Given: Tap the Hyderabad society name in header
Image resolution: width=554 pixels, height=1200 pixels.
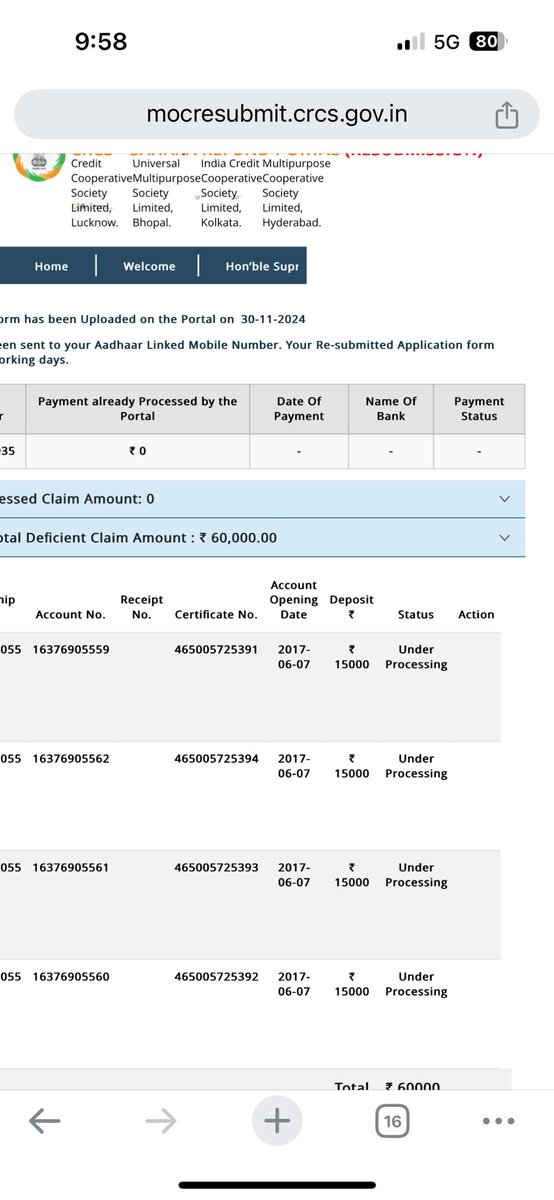Looking at the screenshot, I should 292,223.
